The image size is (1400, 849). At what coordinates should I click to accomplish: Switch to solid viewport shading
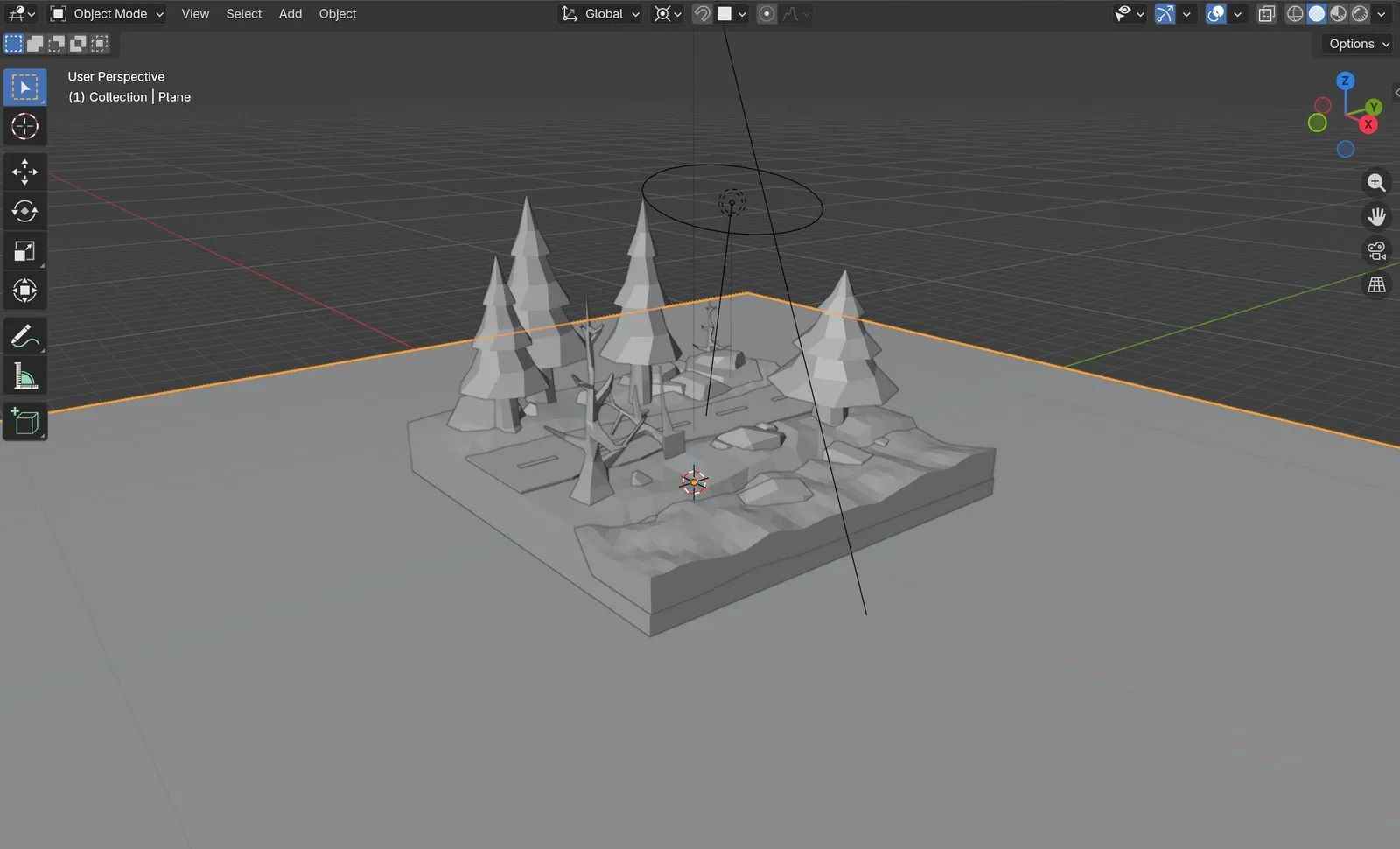[x=1317, y=14]
